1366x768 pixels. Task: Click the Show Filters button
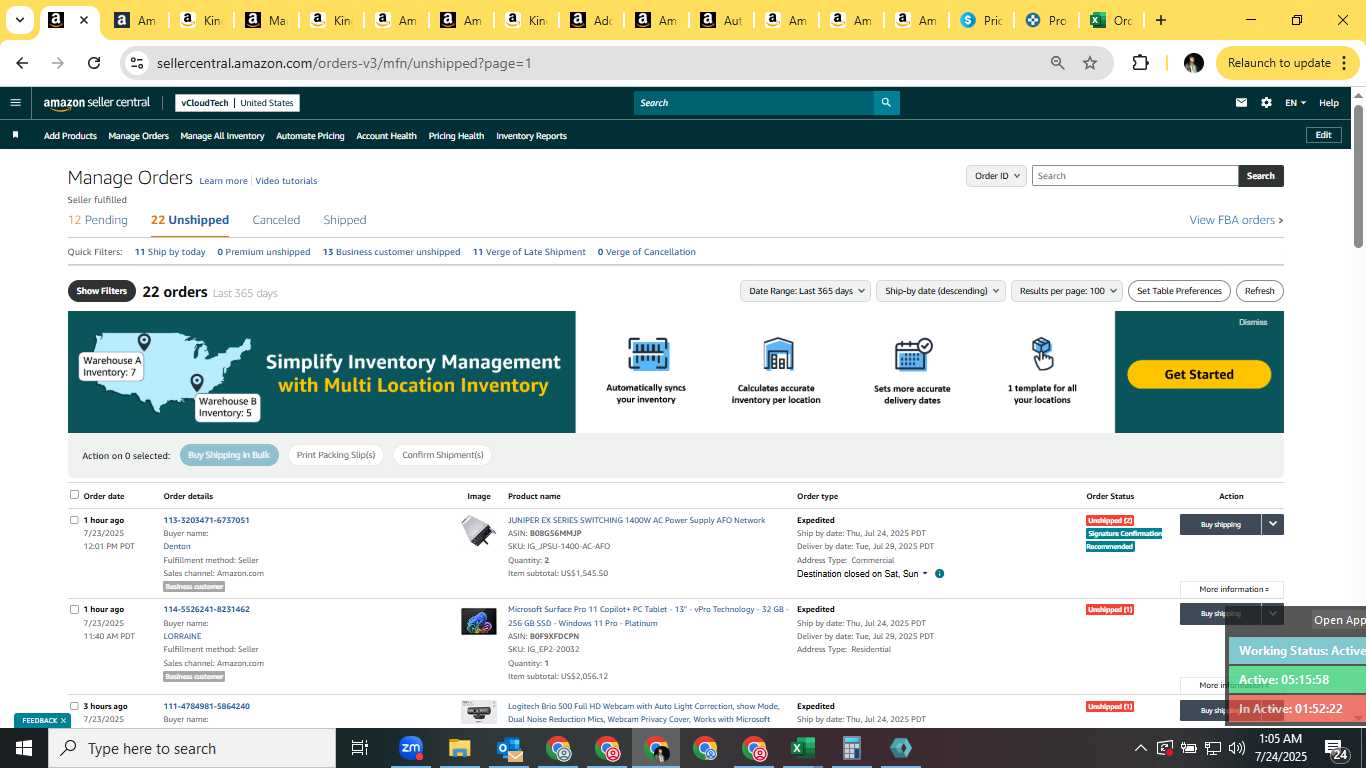(102, 291)
